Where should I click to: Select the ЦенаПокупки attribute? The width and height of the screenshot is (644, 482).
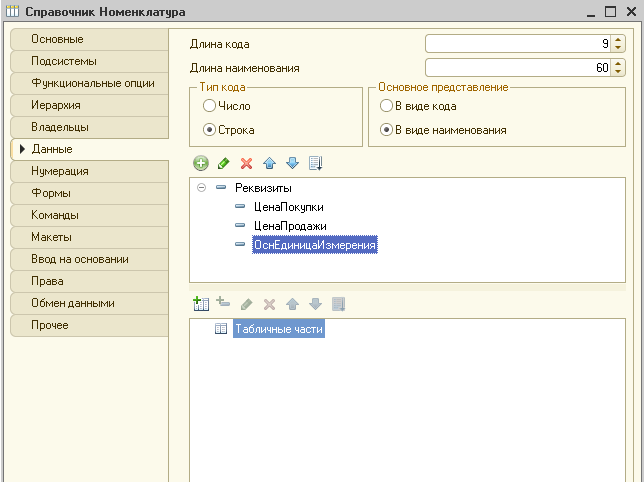tap(288, 207)
